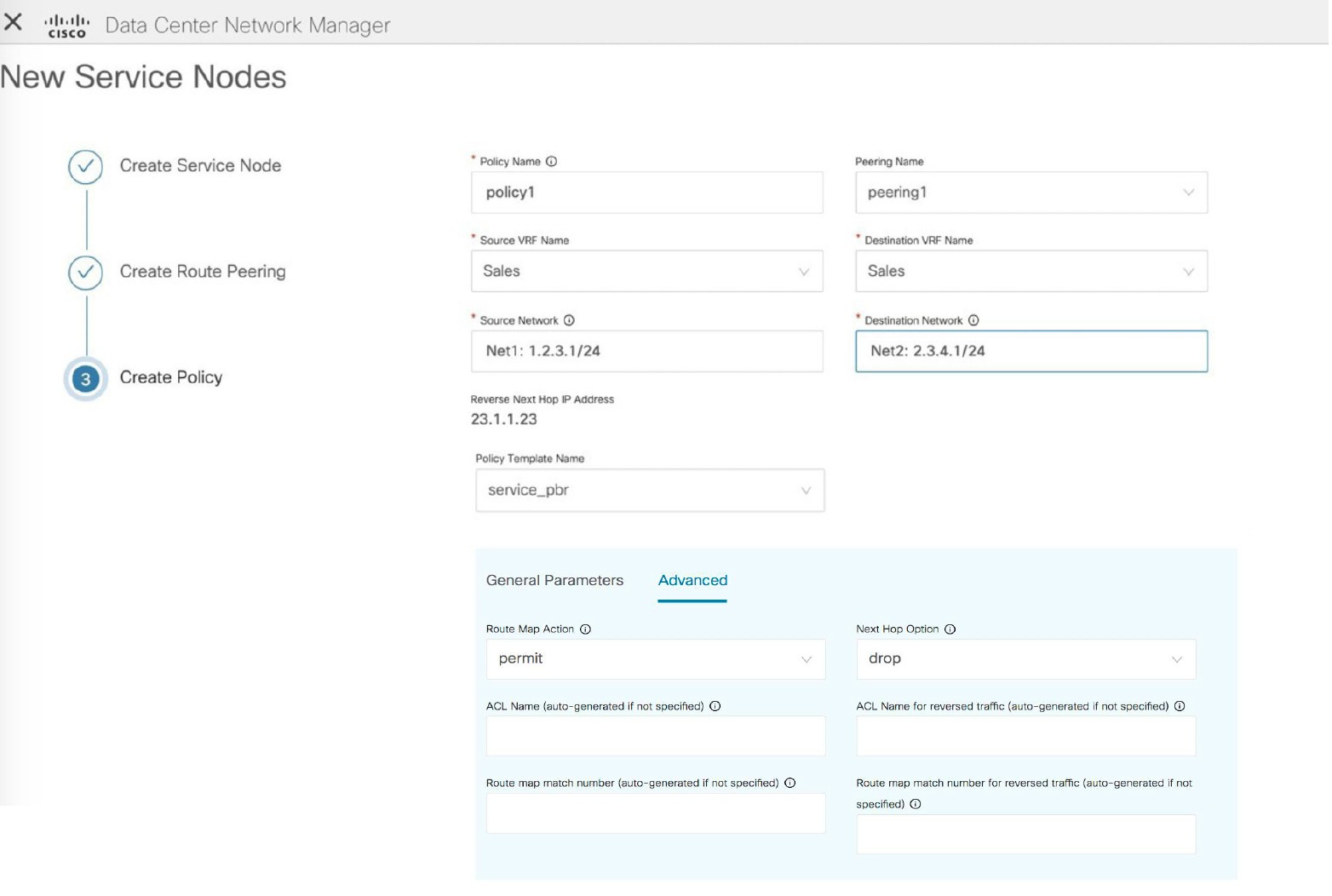Open the Route Map Action dropdown
Image resolution: width=1332 pixels, height=896 pixels.
tap(655, 659)
